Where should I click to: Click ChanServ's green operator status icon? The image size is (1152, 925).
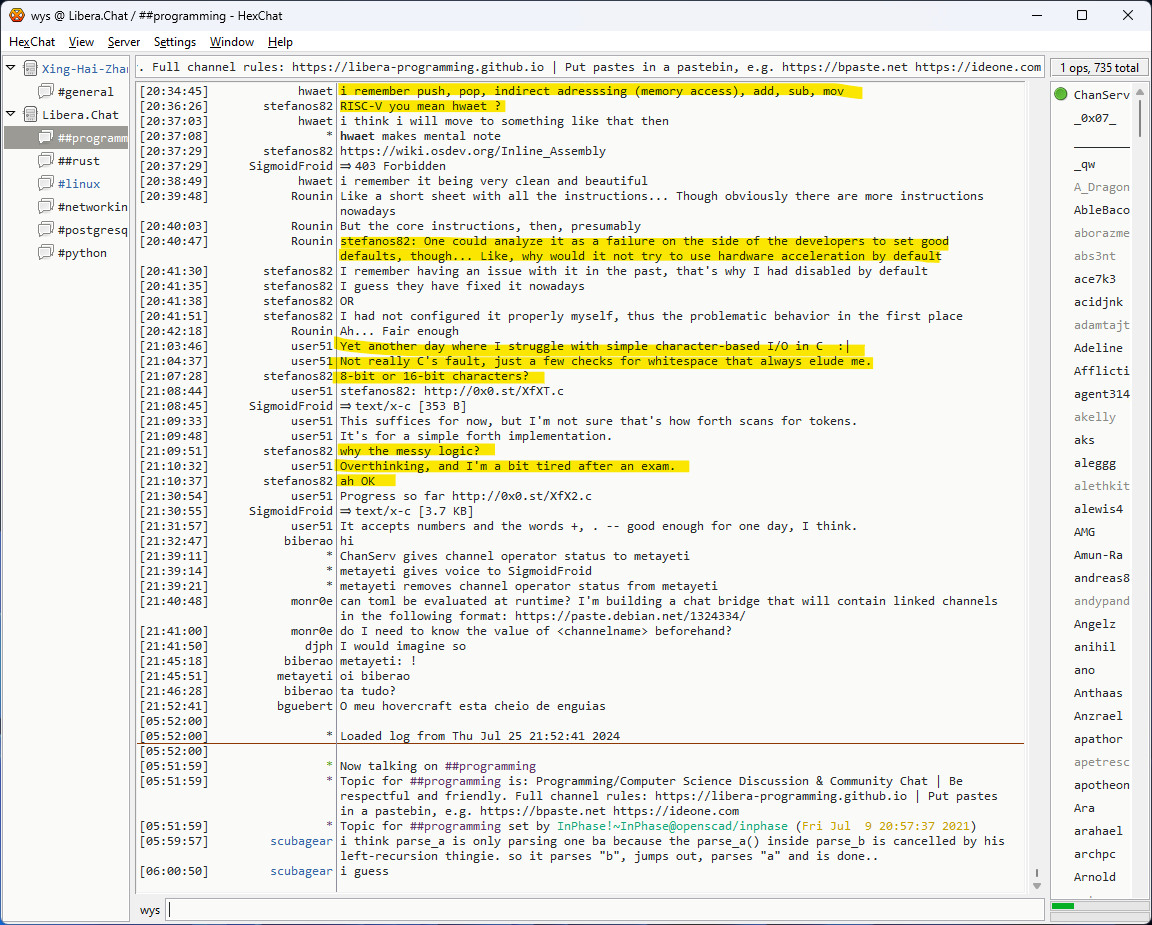(1060, 95)
